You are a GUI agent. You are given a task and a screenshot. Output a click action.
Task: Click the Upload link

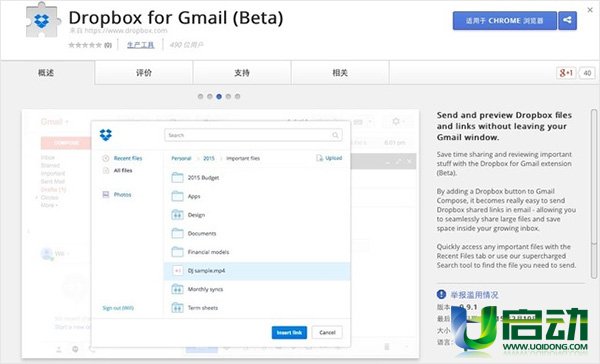(334, 158)
